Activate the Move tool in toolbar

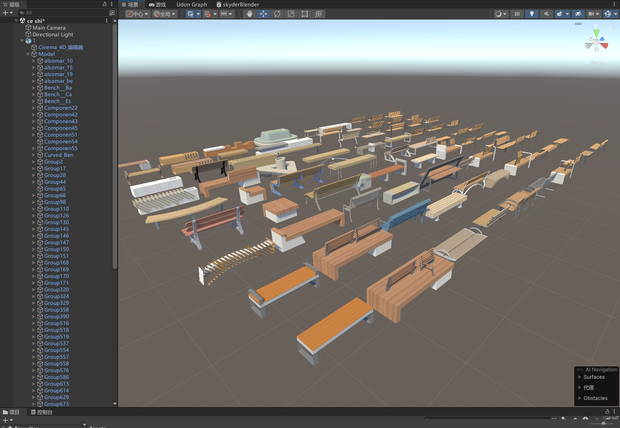(x=263, y=14)
